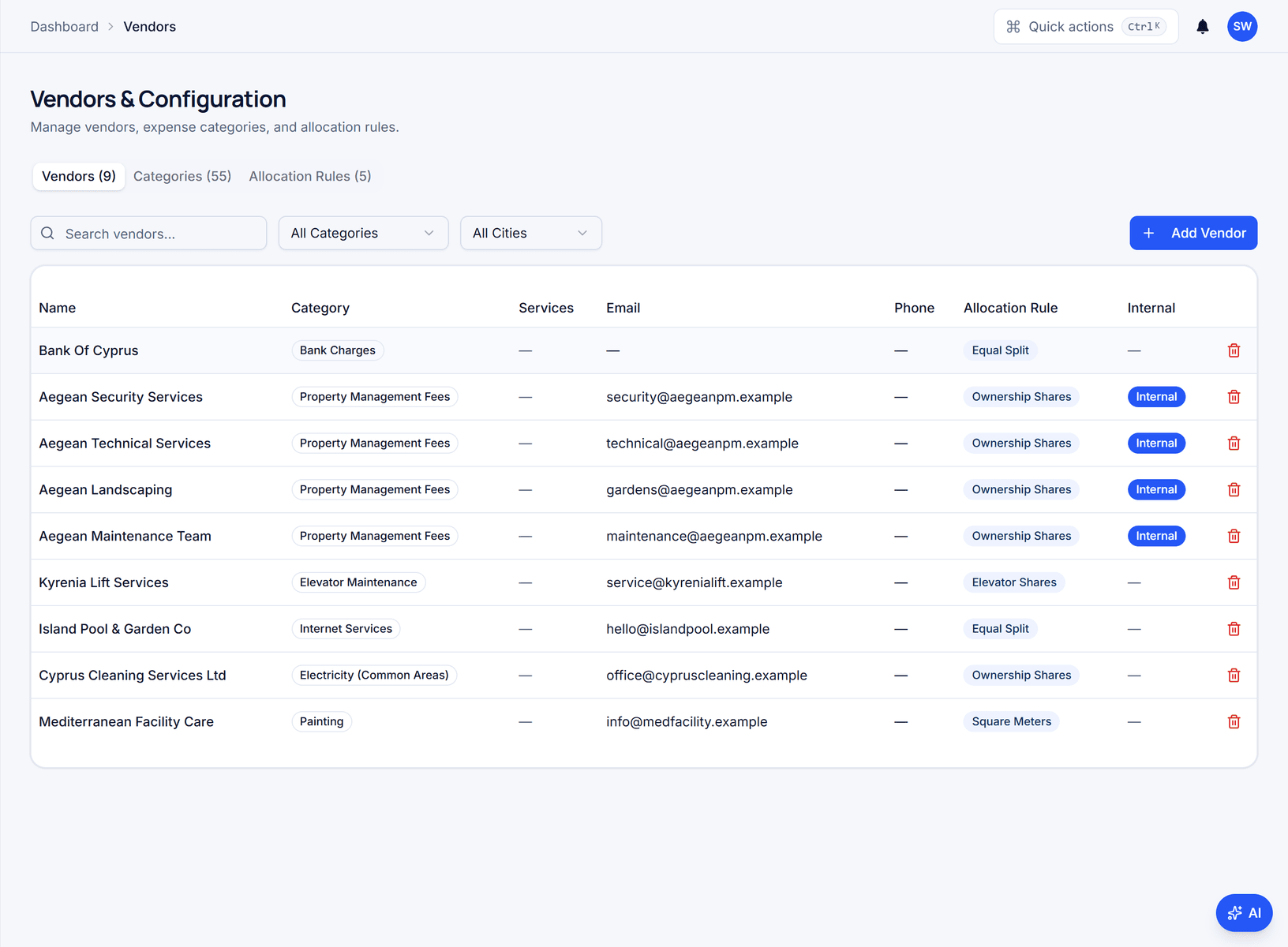Click the Mediterranean Facility Care vendor name
This screenshot has height=947, width=1288.
[126, 722]
